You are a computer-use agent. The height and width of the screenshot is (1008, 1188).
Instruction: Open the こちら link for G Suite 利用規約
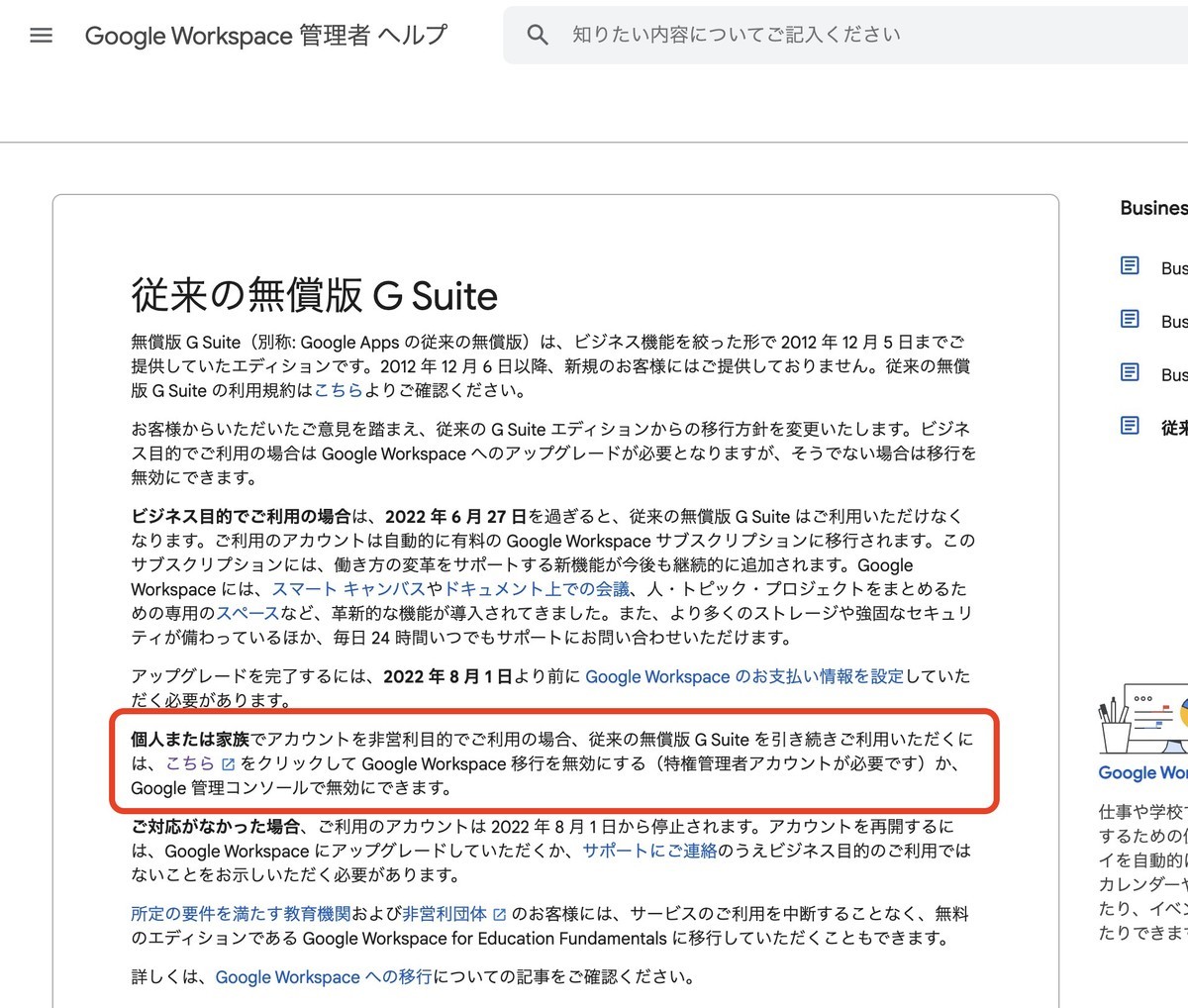click(339, 390)
